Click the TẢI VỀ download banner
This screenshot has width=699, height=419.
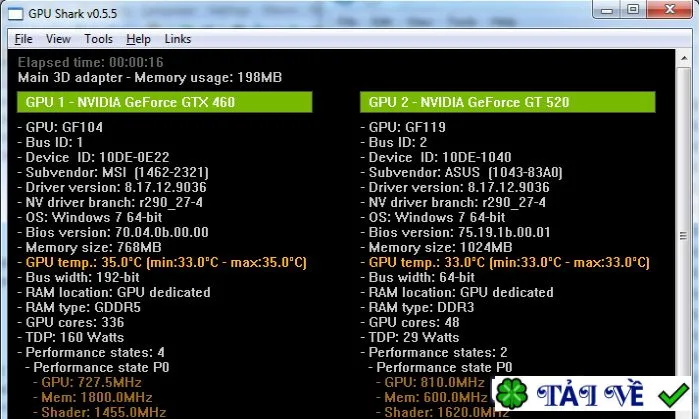(x=592, y=394)
